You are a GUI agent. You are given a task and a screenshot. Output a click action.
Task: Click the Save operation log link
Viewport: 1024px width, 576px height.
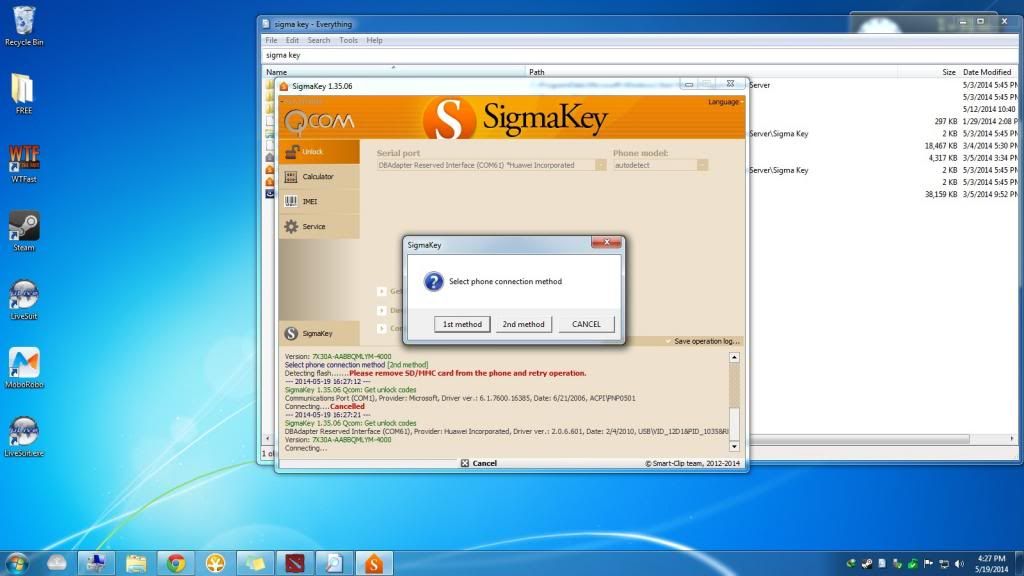pyautogui.click(x=706, y=341)
